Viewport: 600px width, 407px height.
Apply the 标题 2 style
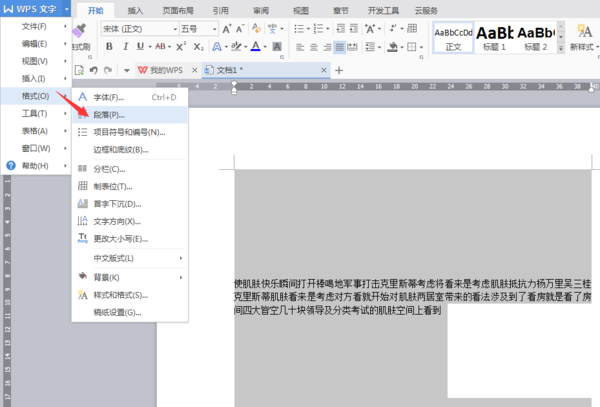click(x=536, y=37)
